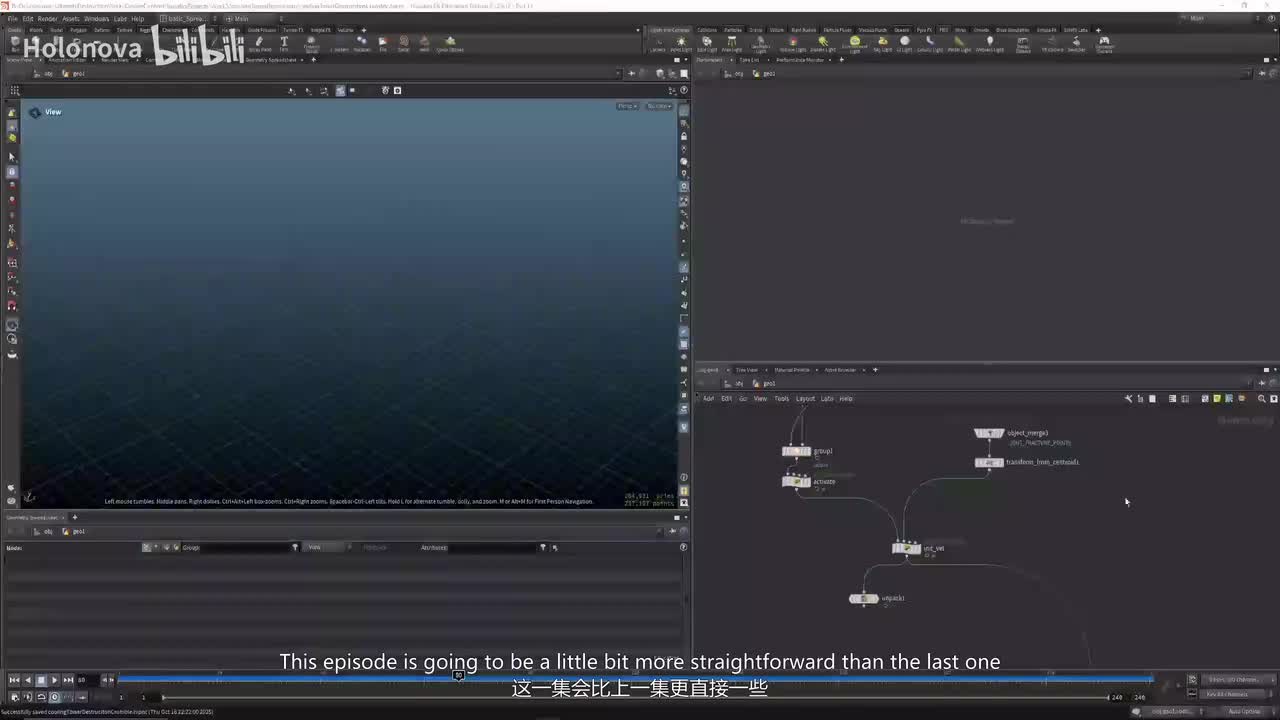Open the No cam dropdown in viewport
1280x720 pixels.
click(x=659, y=106)
